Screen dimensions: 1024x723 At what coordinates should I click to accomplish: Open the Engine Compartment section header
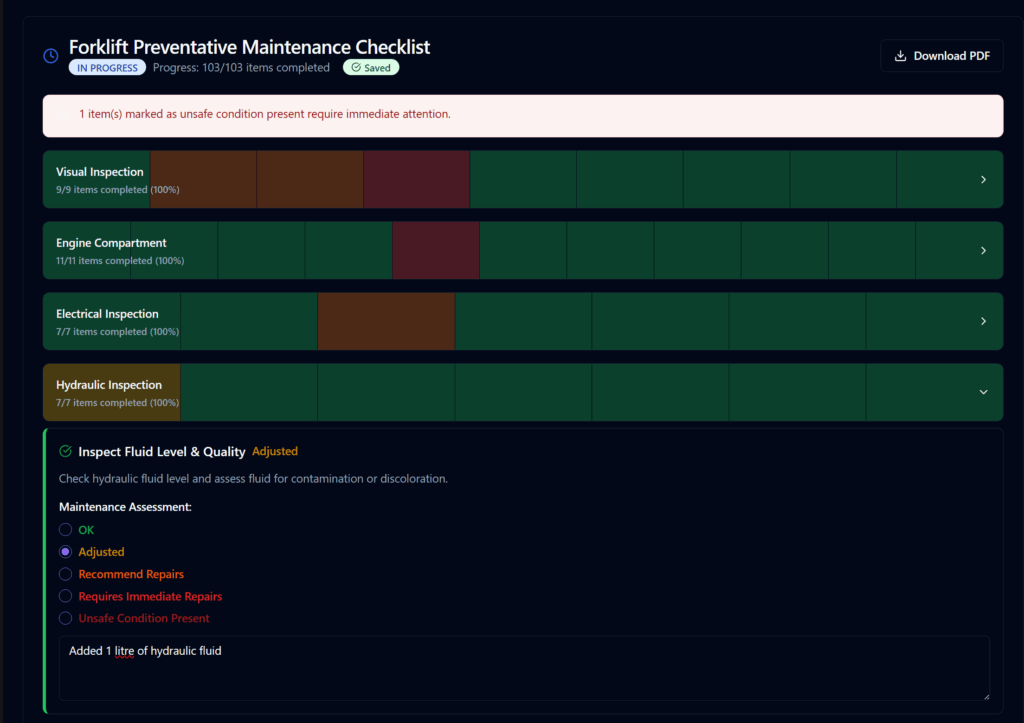[x=111, y=244]
